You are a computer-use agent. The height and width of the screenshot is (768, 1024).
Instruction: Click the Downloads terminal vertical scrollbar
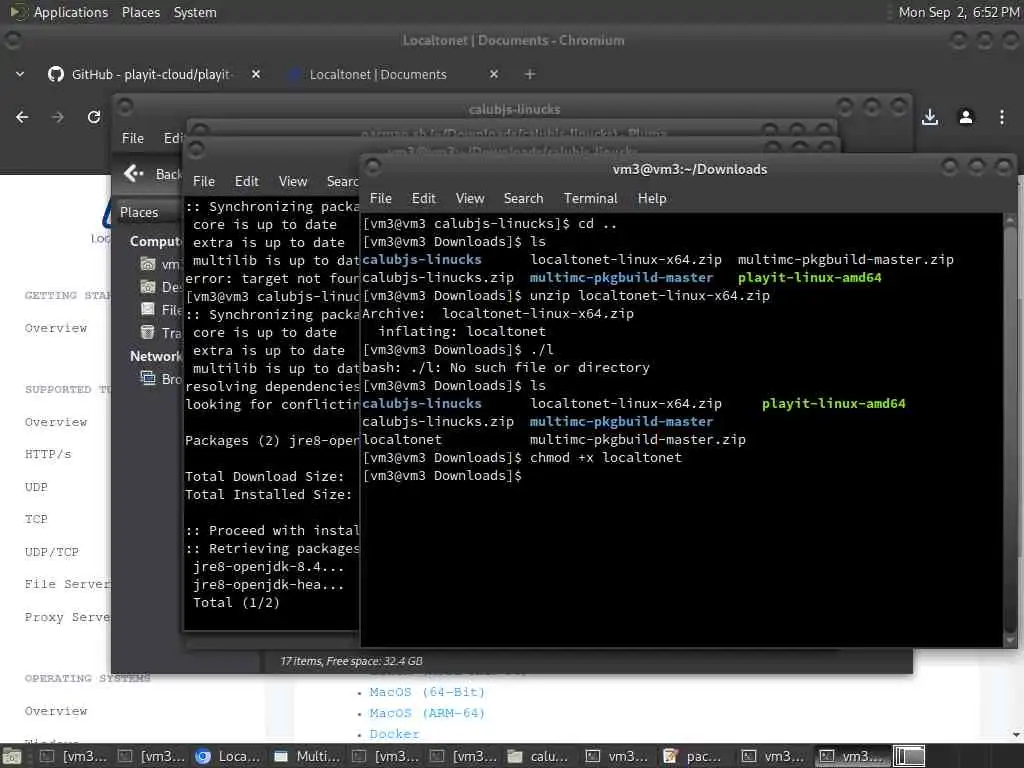pyautogui.click(x=1010, y=430)
